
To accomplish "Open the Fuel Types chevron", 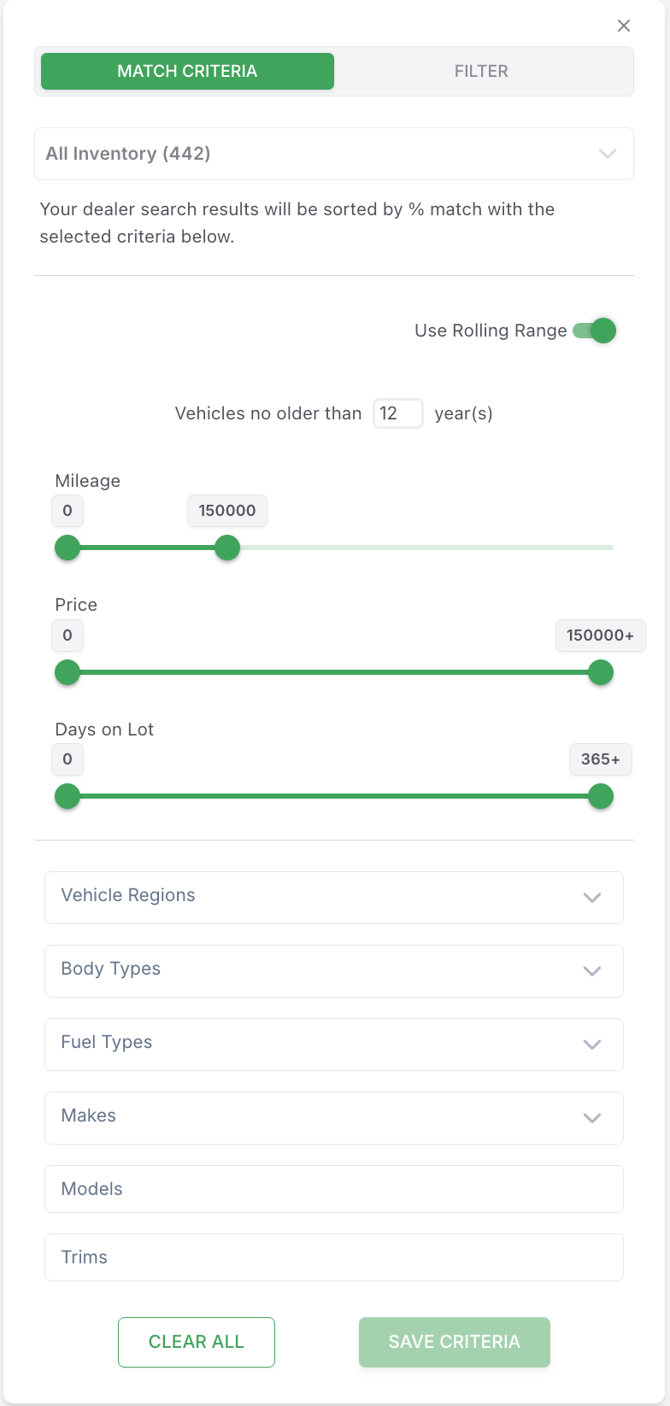I will pos(592,1044).
